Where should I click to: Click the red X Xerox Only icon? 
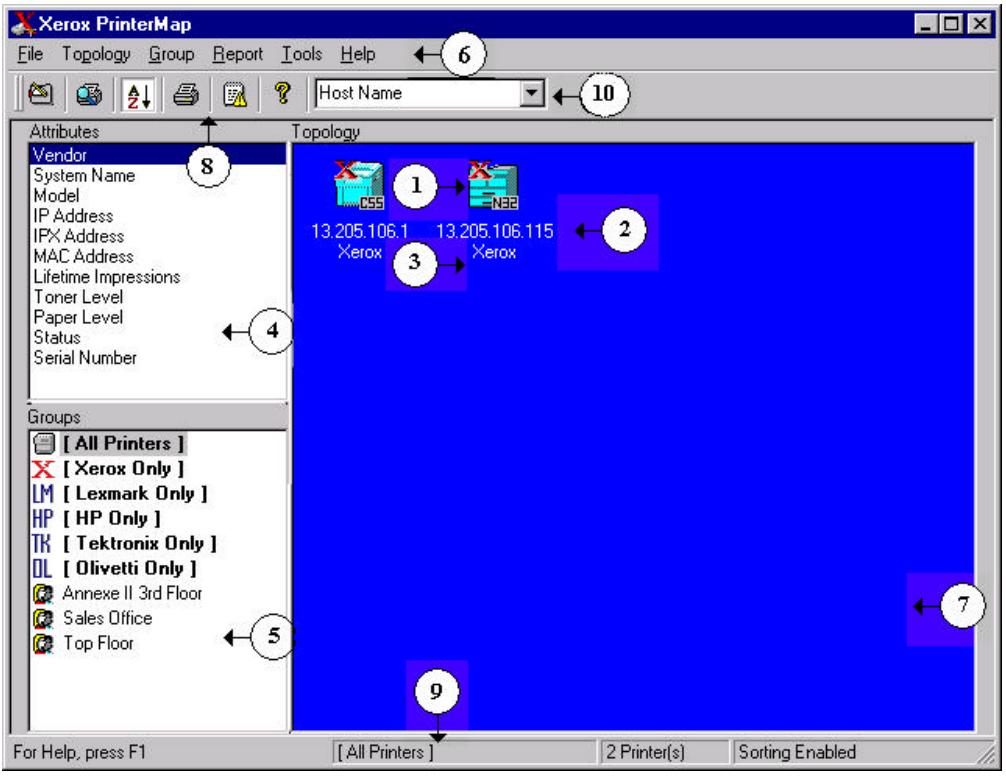pos(43,469)
